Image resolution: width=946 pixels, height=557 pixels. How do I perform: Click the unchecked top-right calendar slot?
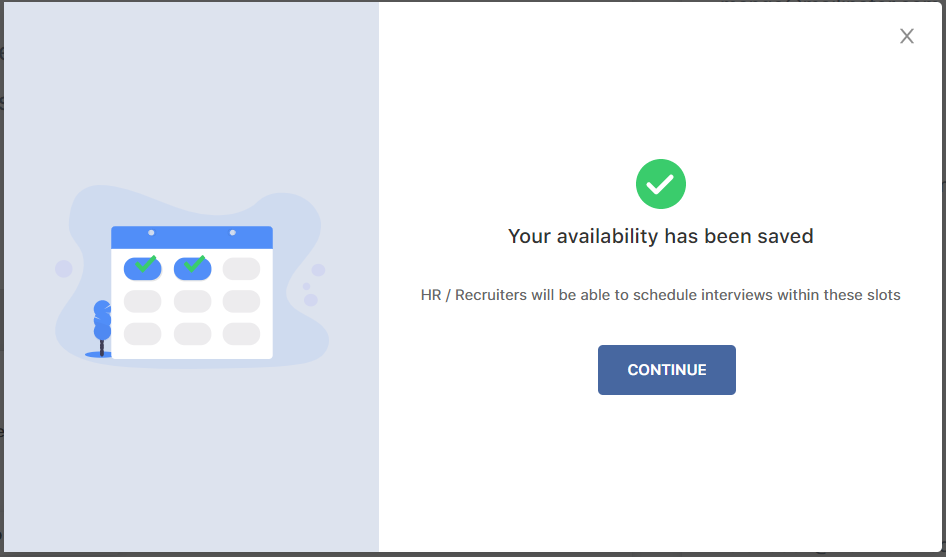point(241,268)
